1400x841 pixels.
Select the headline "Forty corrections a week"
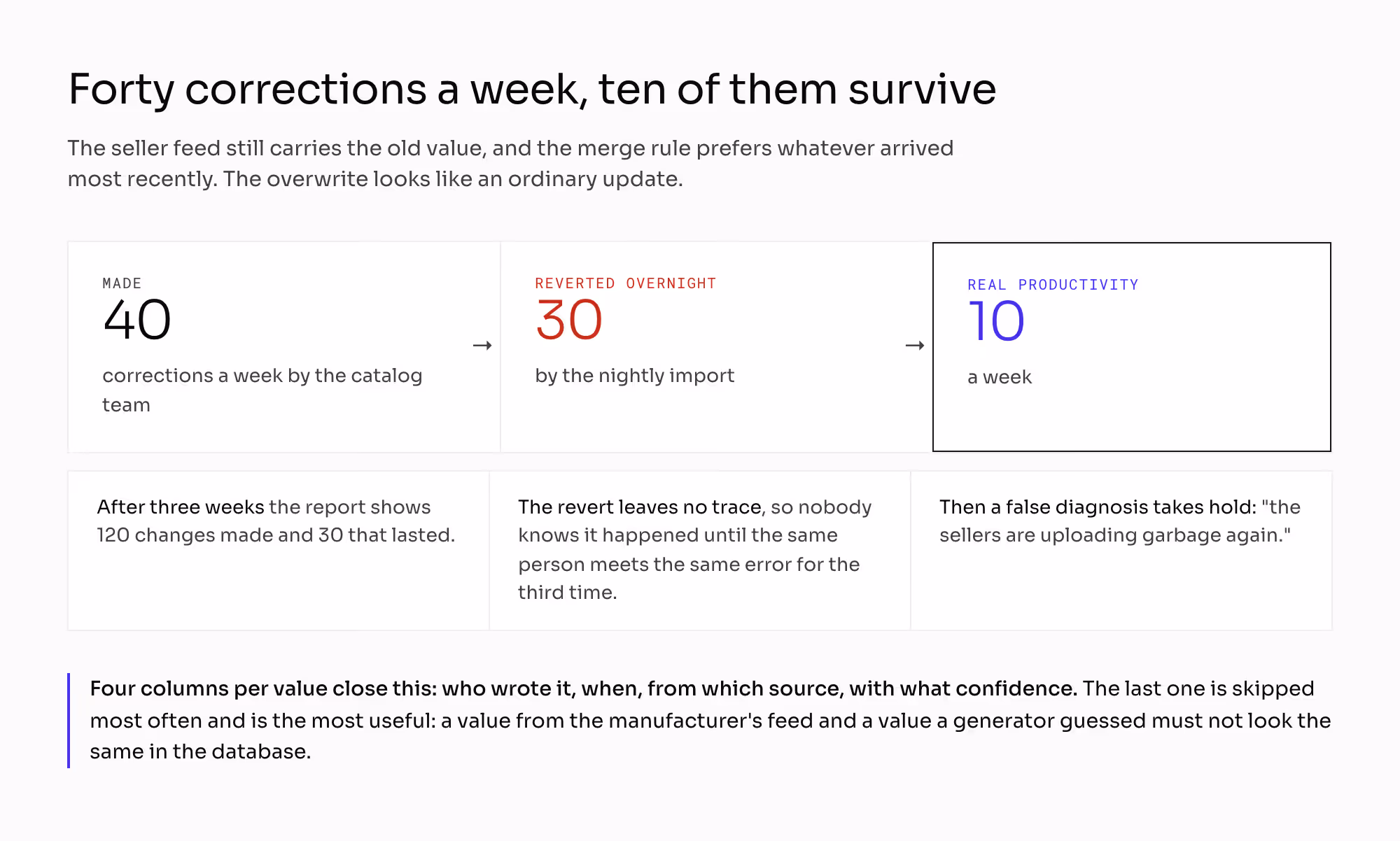pos(532,90)
